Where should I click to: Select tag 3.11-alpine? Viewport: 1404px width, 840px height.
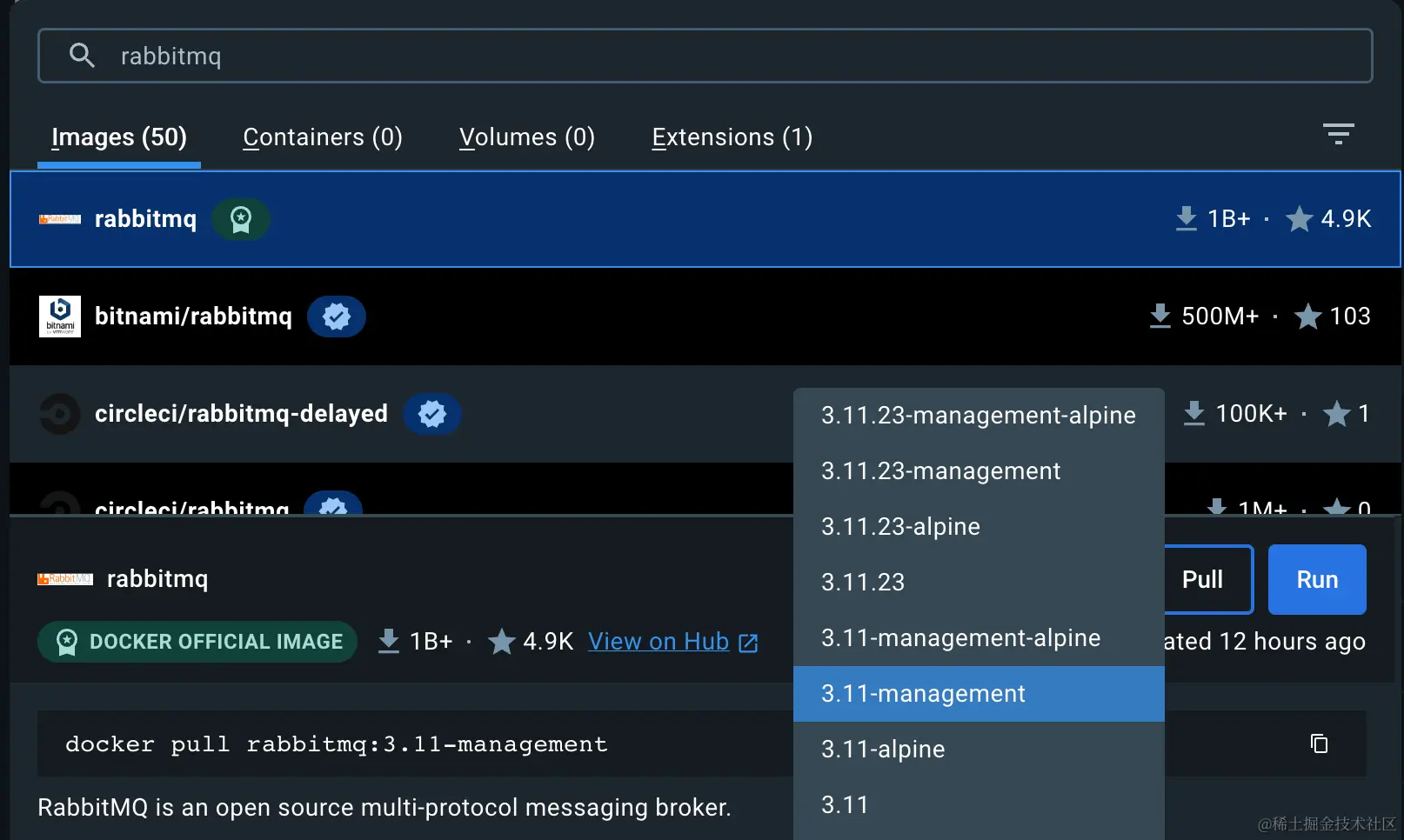coord(979,750)
